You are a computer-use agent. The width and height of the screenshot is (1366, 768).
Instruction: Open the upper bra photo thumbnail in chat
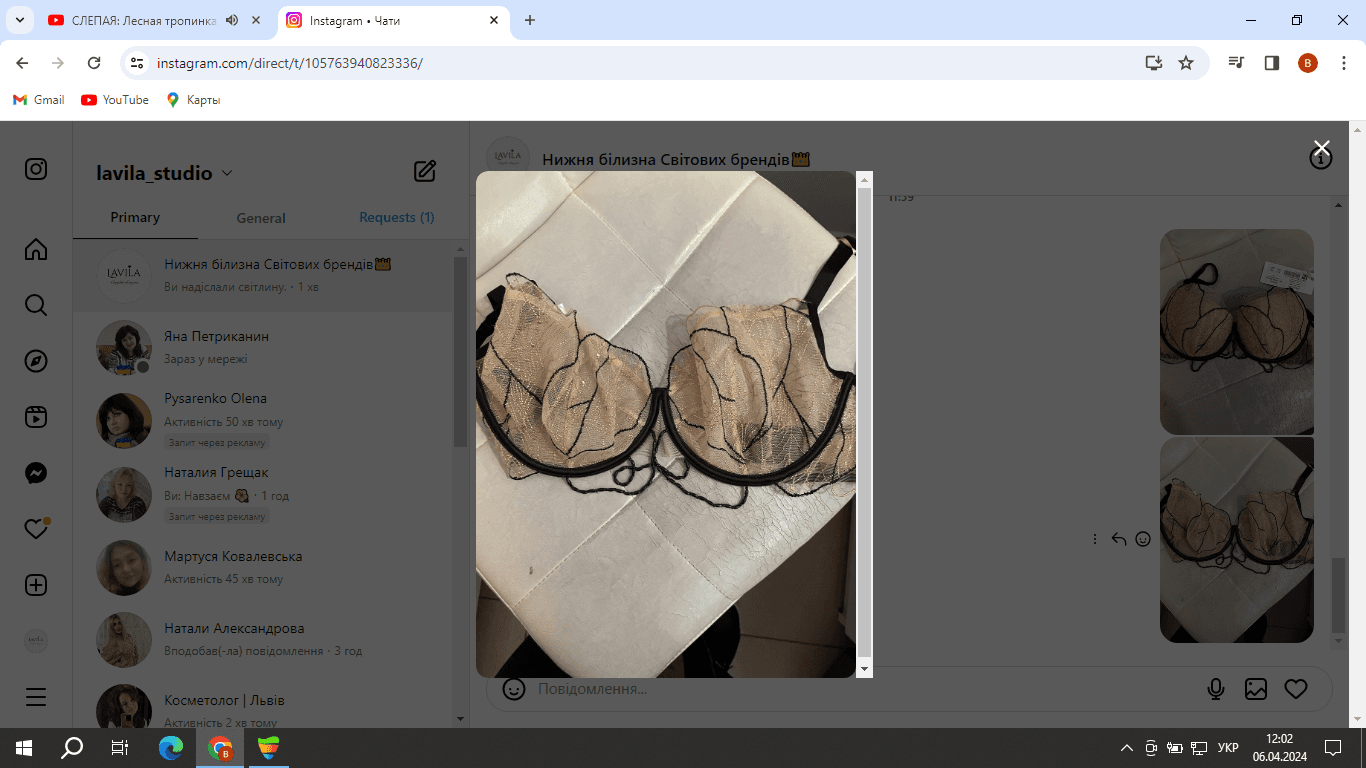[x=1237, y=332]
